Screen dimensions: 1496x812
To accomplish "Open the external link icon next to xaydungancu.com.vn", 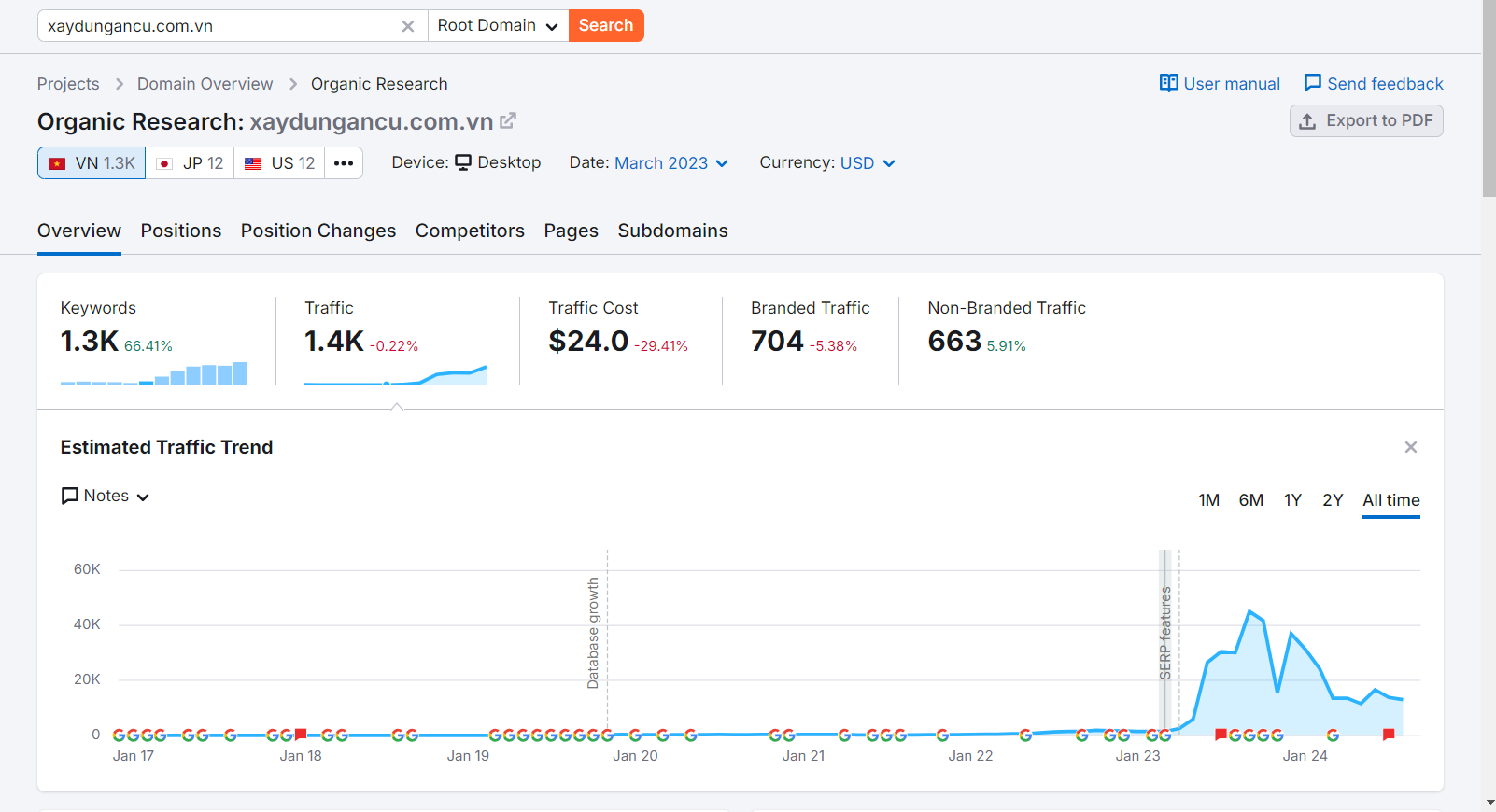I will tap(508, 121).
